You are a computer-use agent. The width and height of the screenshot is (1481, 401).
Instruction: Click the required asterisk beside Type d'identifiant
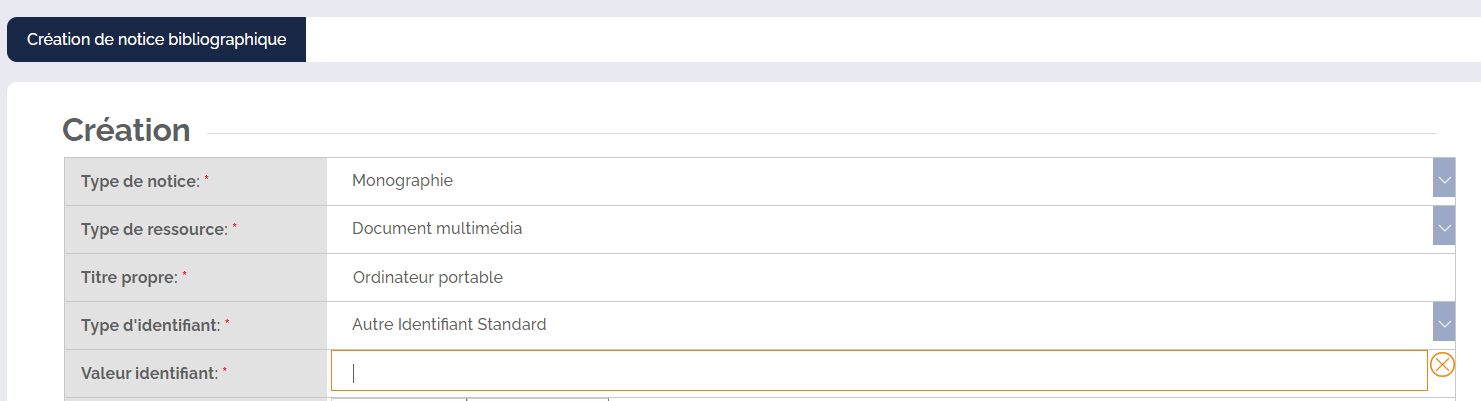(x=227, y=323)
